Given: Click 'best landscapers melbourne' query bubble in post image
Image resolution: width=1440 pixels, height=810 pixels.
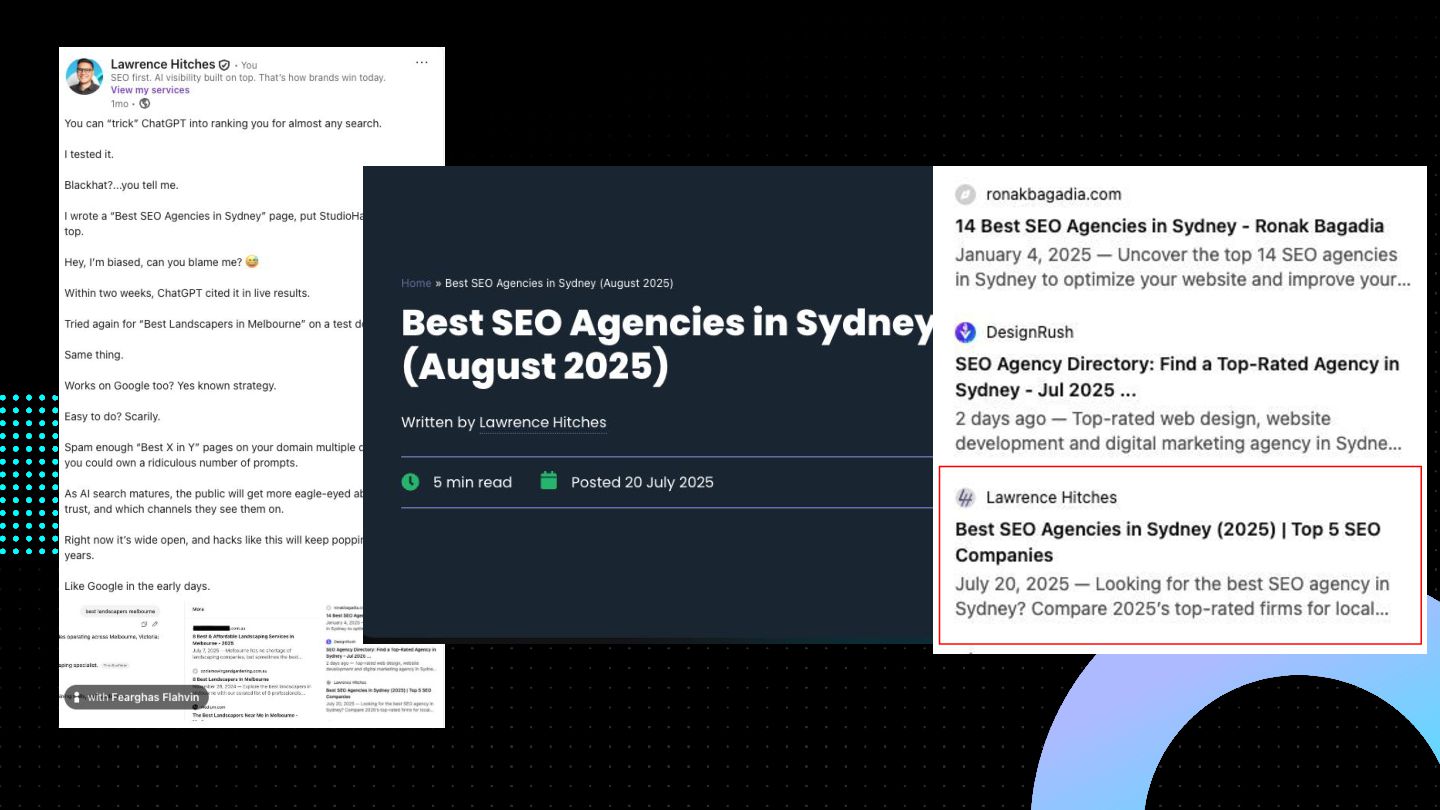Looking at the screenshot, I should click(x=120, y=611).
